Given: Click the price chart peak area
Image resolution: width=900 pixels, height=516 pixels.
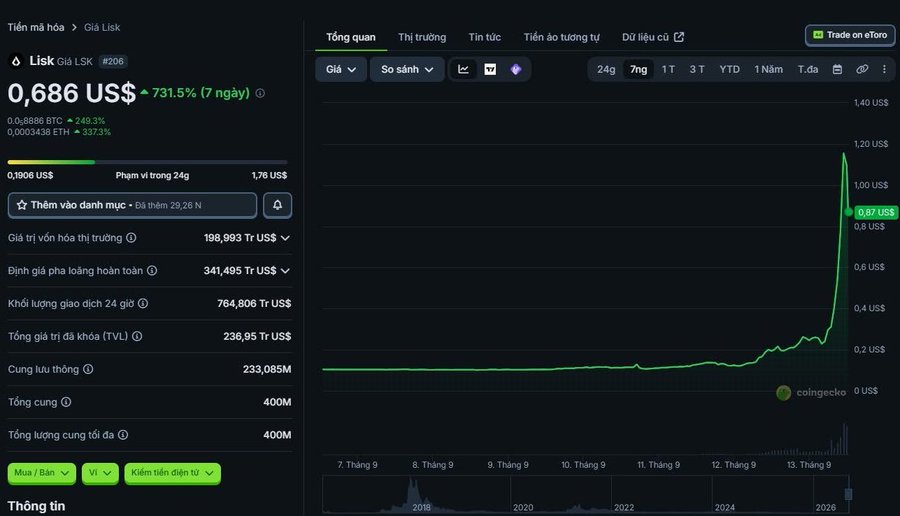Looking at the screenshot, I should (844, 155).
